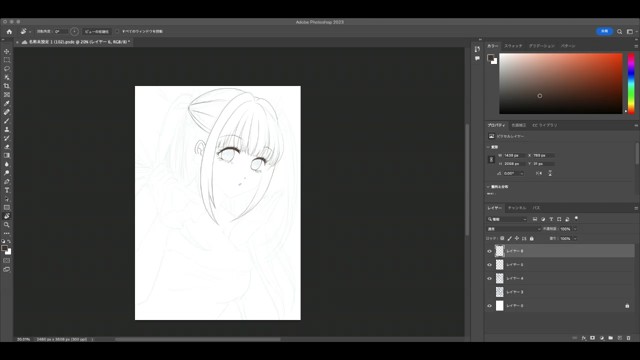This screenshot has height=360, width=640.
Task: Add a layer mask
Action: pyautogui.click(x=592, y=338)
